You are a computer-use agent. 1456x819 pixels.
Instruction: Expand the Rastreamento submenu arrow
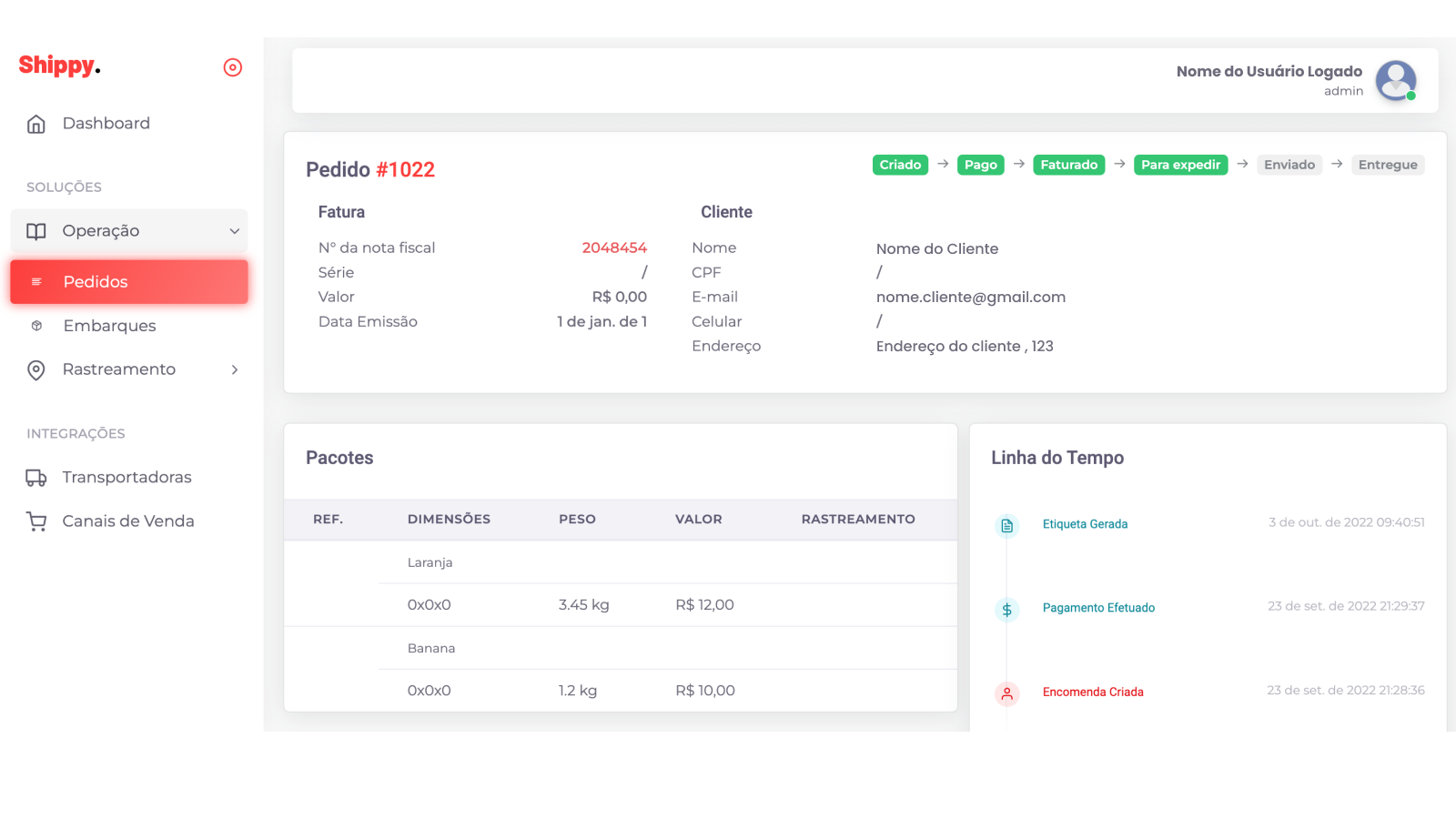pos(235,369)
